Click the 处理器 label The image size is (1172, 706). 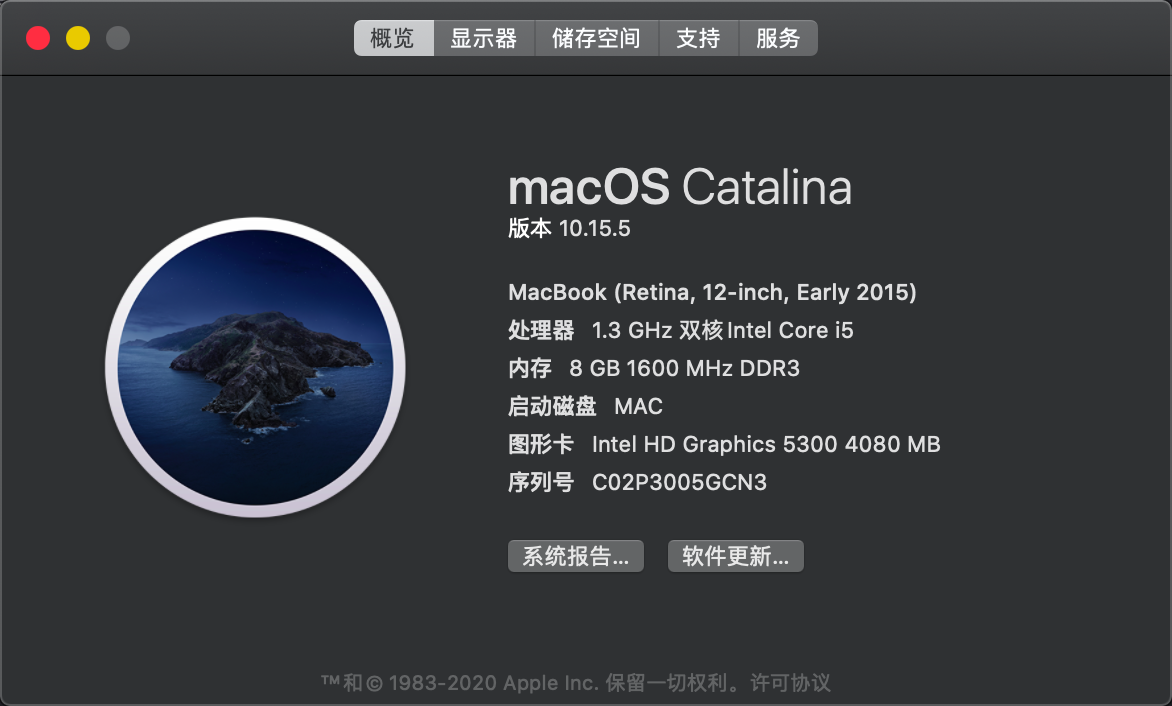click(x=541, y=330)
